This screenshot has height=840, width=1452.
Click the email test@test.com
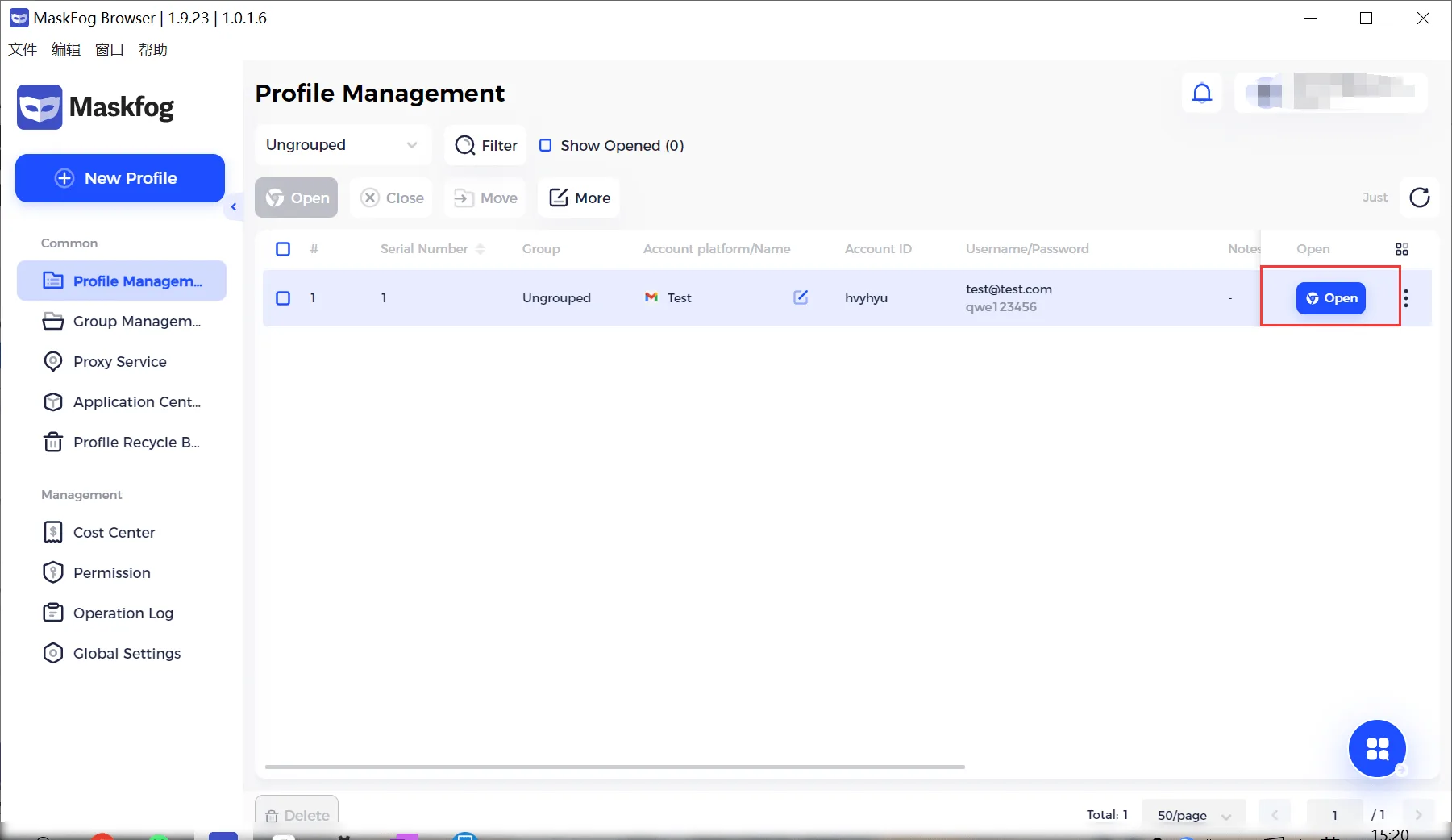pos(1009,289)
